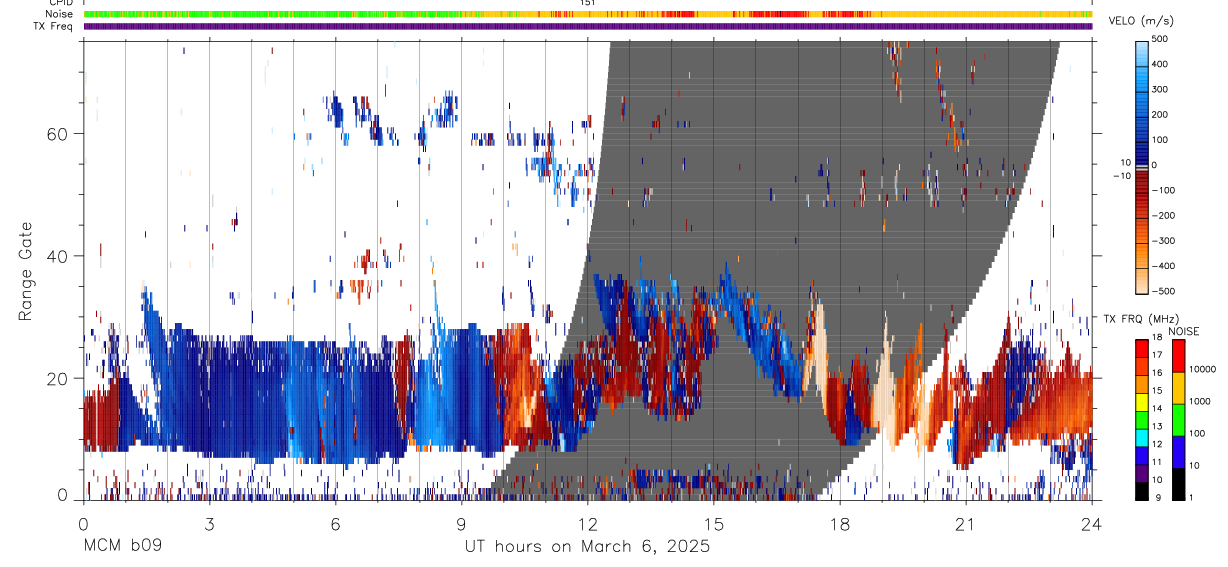1228x567 pixels.
Task: Click the y-axis tick label '20'
Action: coord(58,378)
